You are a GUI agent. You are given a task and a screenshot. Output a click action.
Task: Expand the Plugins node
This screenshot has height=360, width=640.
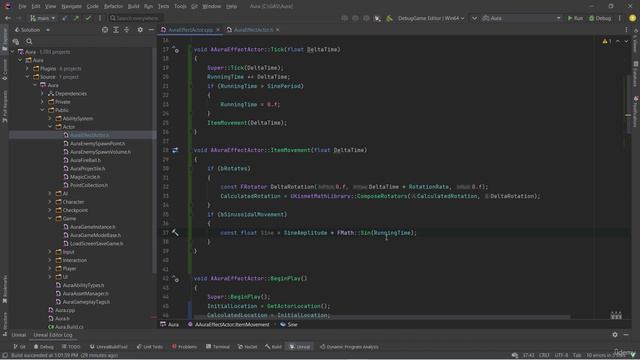tap(27, 69)
